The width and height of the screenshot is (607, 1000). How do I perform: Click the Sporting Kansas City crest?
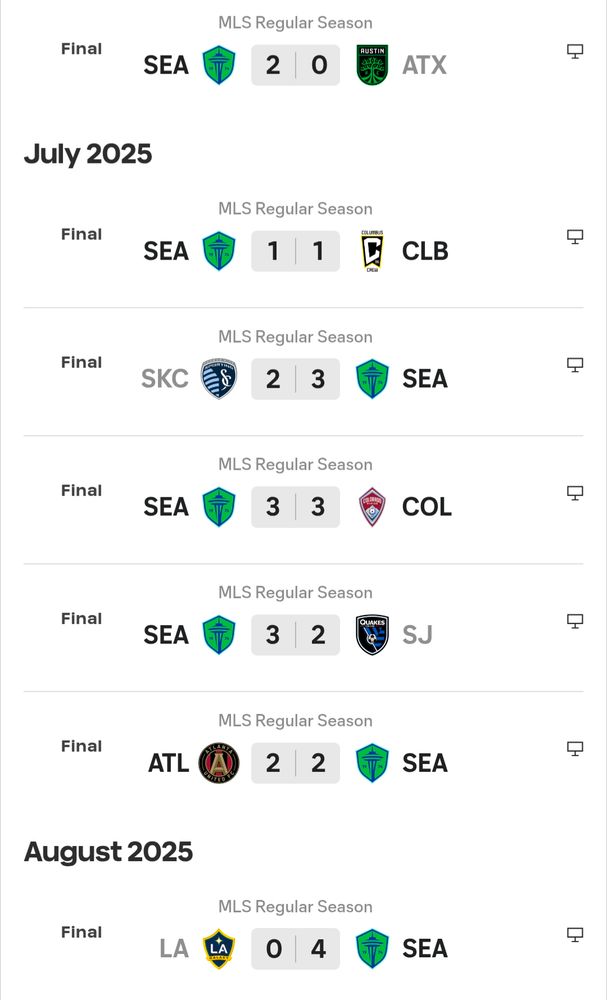coord(219,379)
